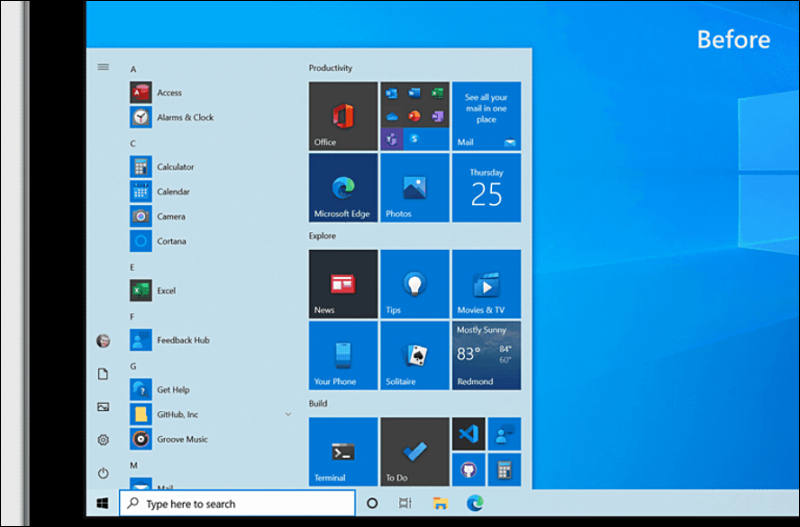Launch Alarms & Clock from app list
The image size is (800, 527).
pyautogui.click(x=172, y=117)
